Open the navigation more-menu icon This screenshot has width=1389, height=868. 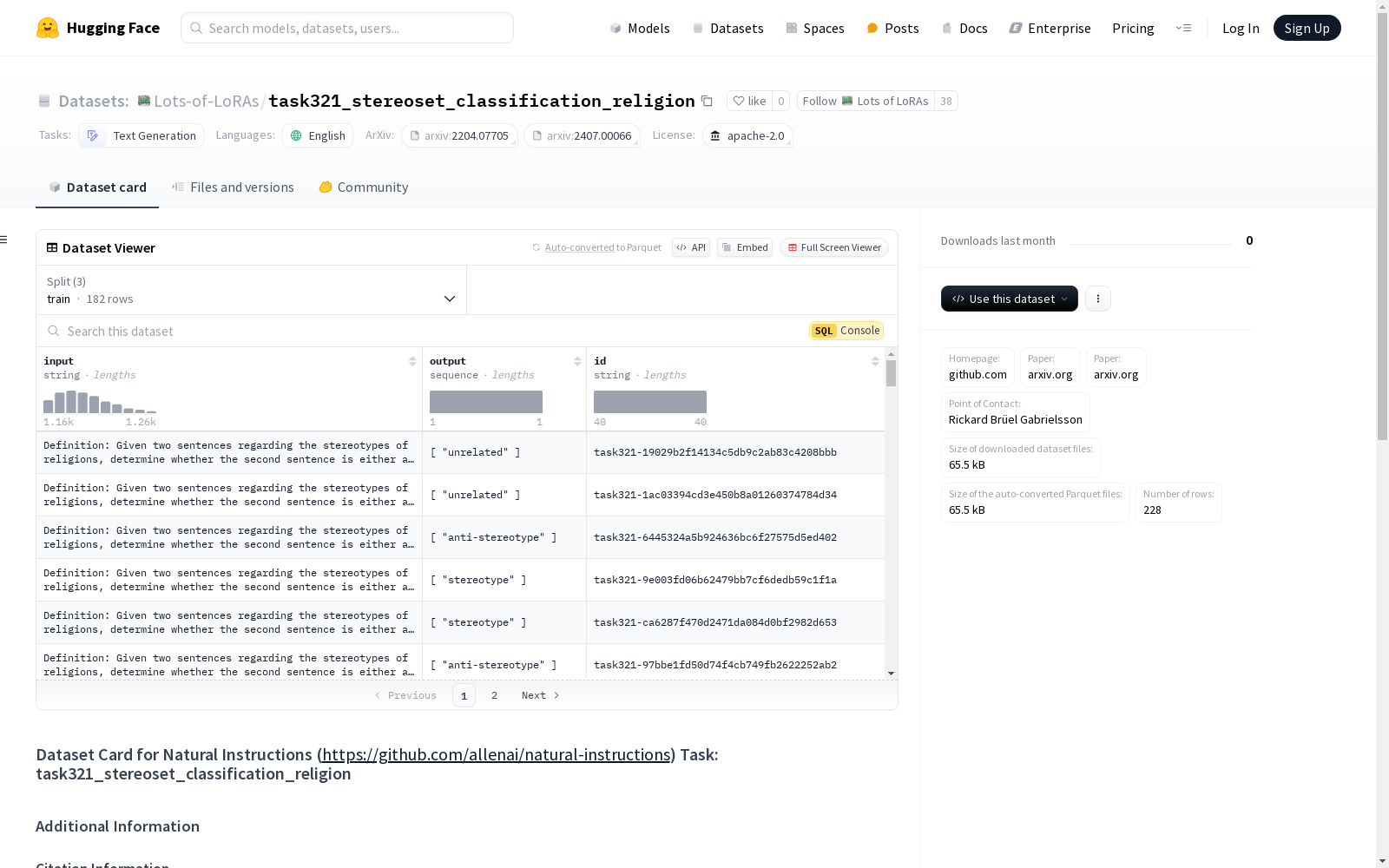pos(1183,28)
